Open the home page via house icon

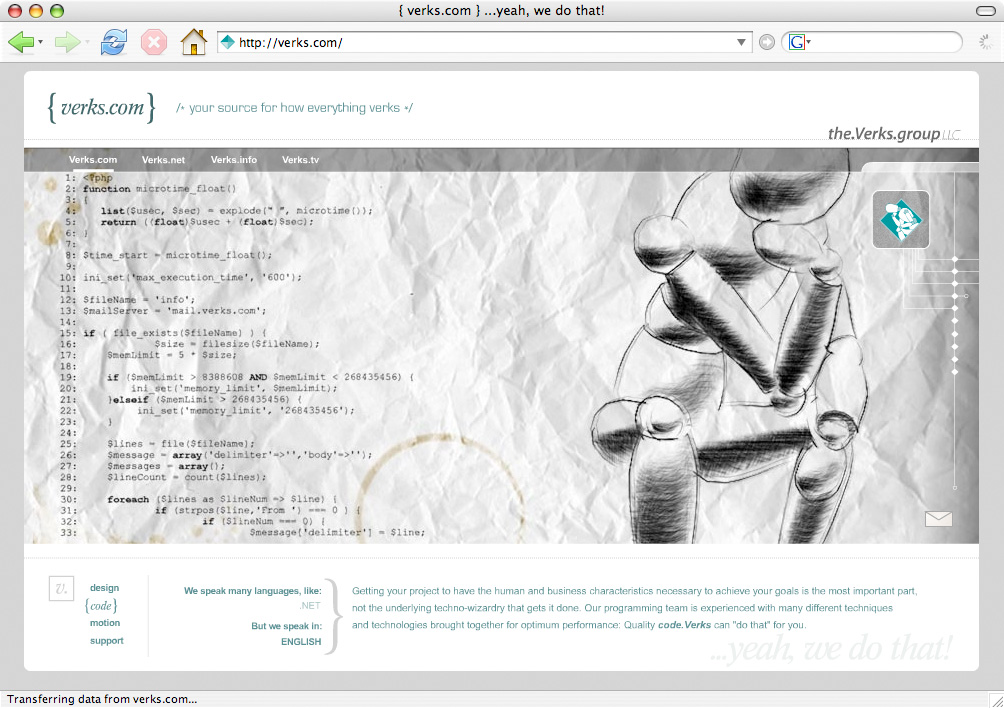(x=193, y=42)
